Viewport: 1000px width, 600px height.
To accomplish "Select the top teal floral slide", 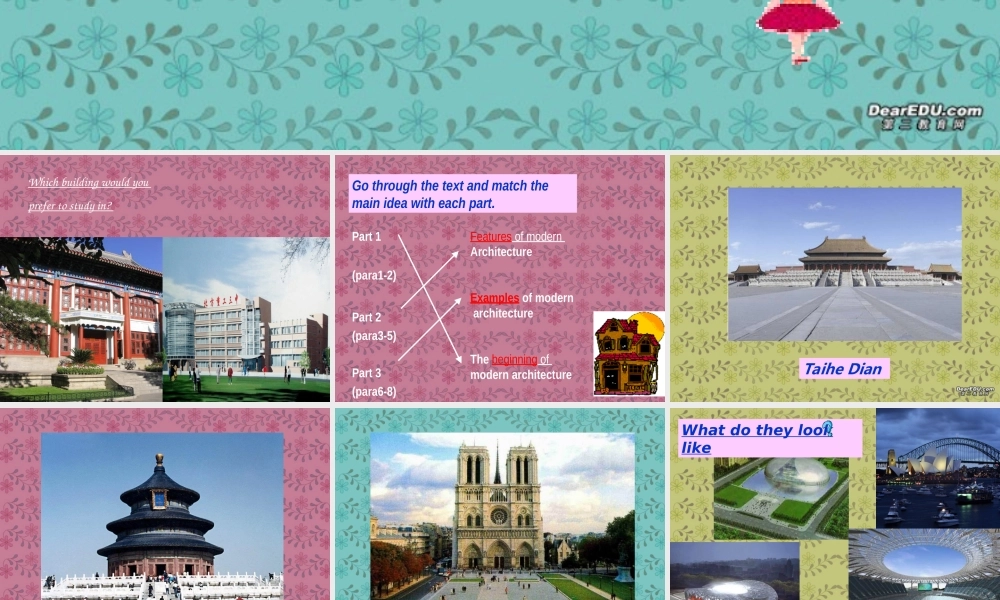I will click(500, 75).
